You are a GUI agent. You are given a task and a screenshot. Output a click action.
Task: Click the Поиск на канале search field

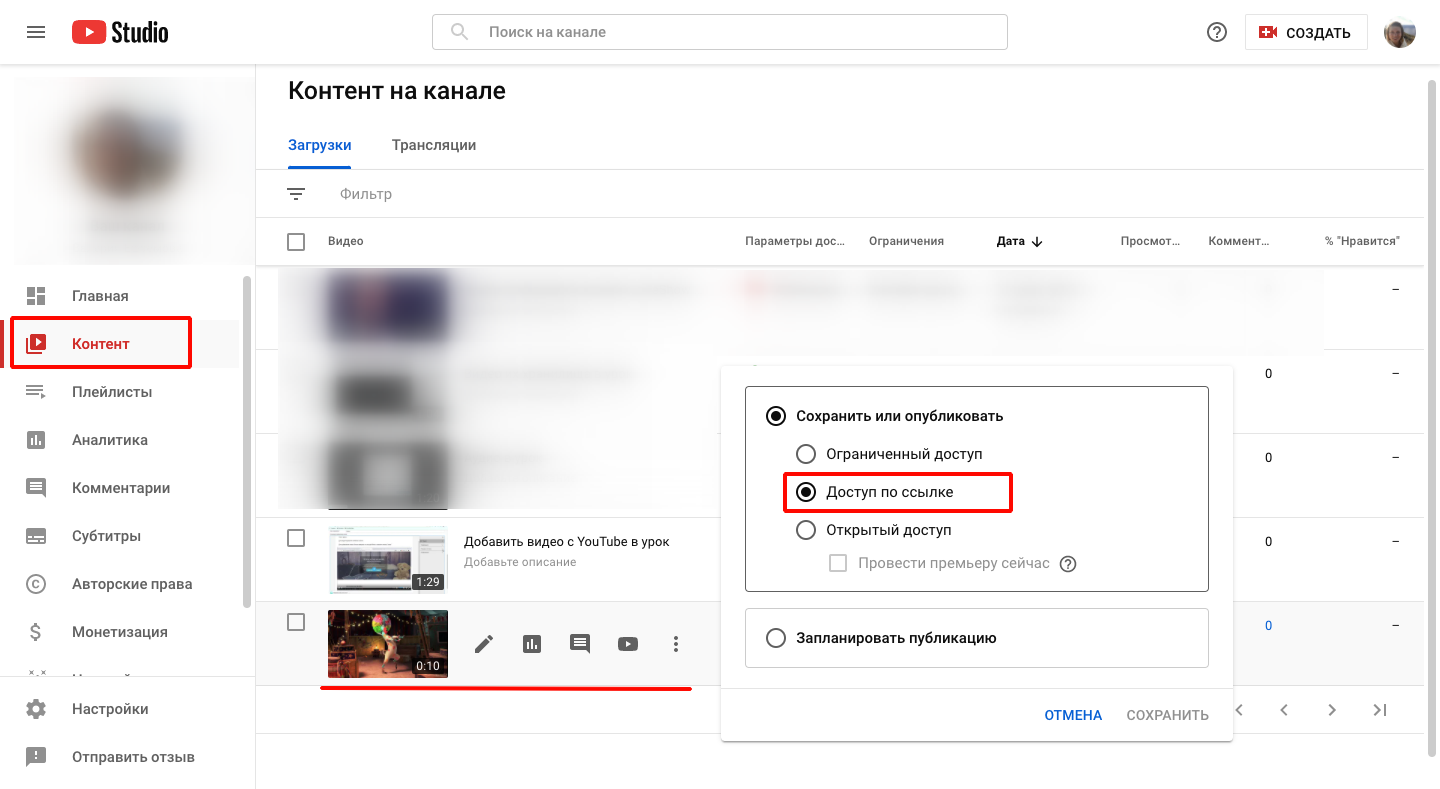click(x=720, y=32)
